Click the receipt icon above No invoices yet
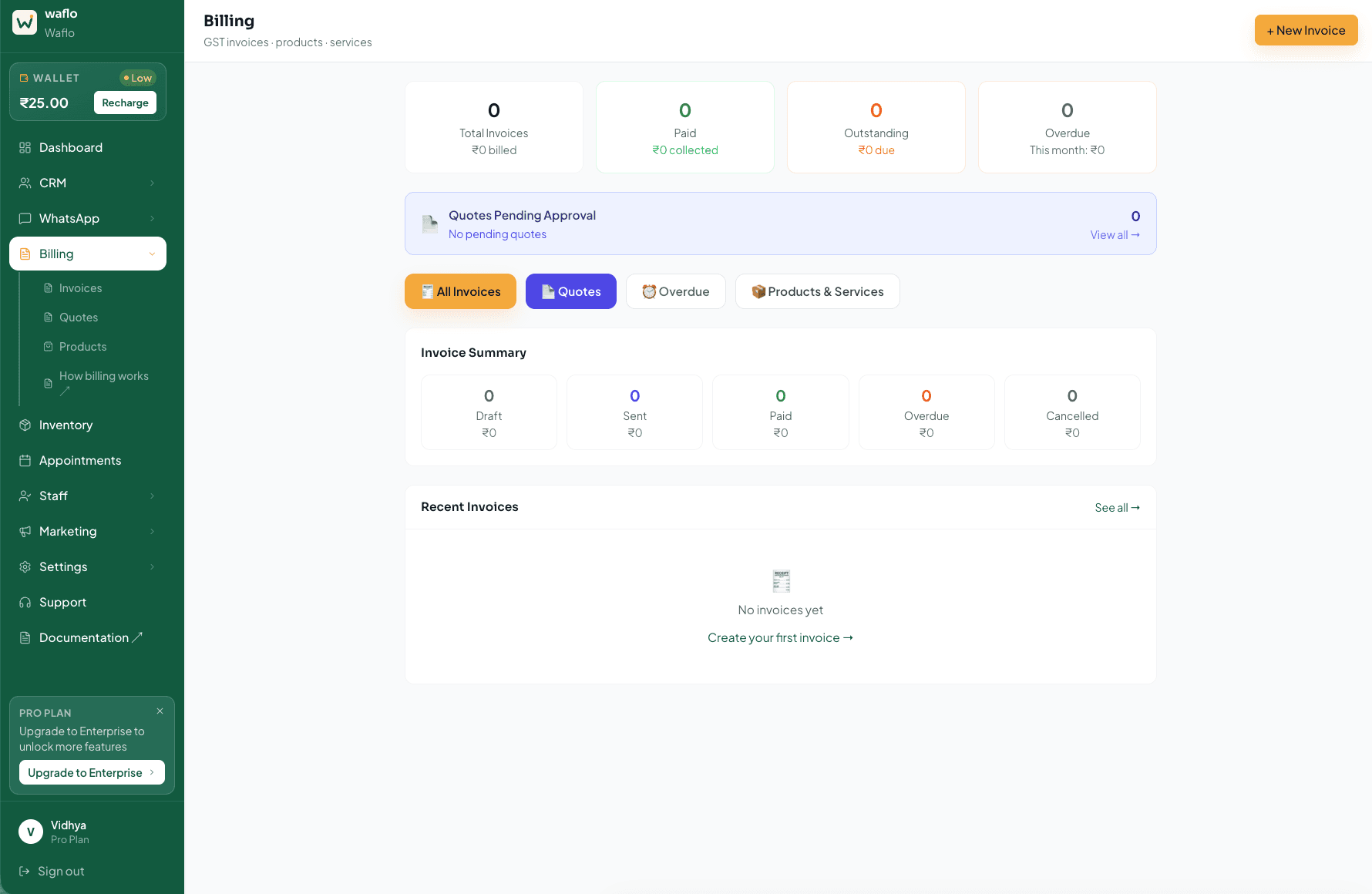 click(781, 580)
